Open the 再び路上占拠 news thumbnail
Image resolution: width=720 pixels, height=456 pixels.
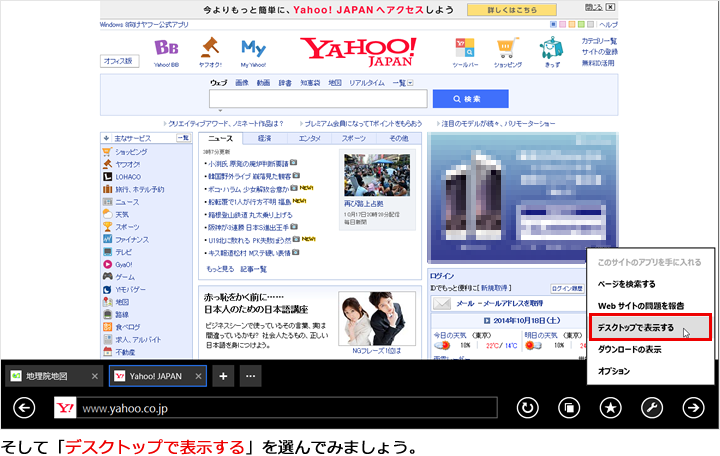coord(377,175)
